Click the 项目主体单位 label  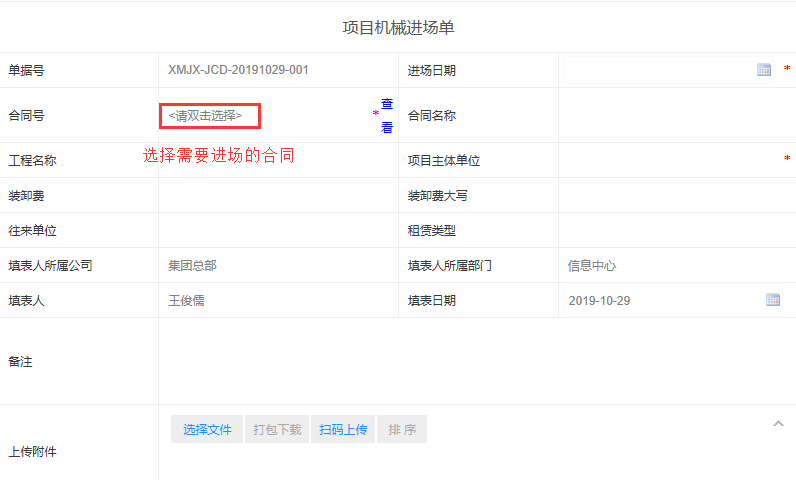(x=444, y=160)
